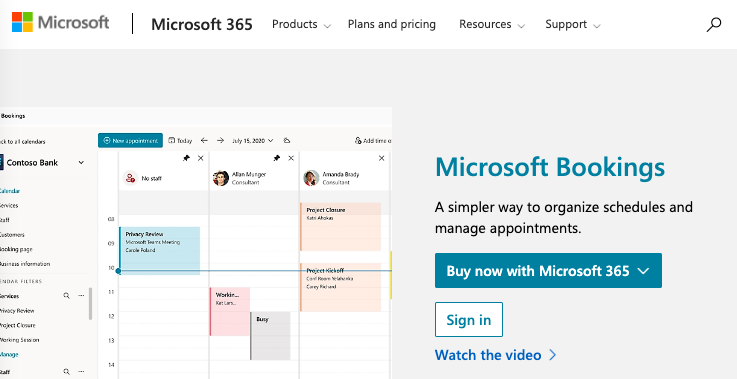Expand the Support menu
This screenshot has width=737, height=379.
572,24
